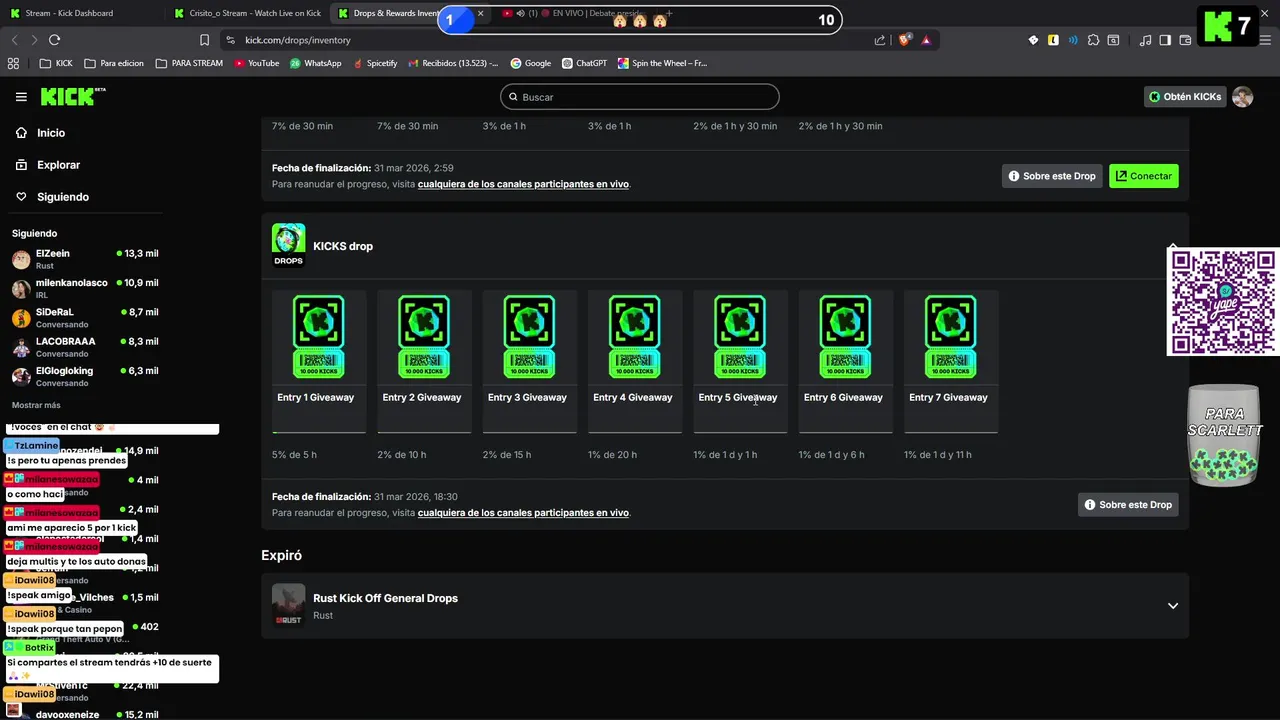Open ChatGPT bookmark
1280x720 pixels.
(585, 63)
